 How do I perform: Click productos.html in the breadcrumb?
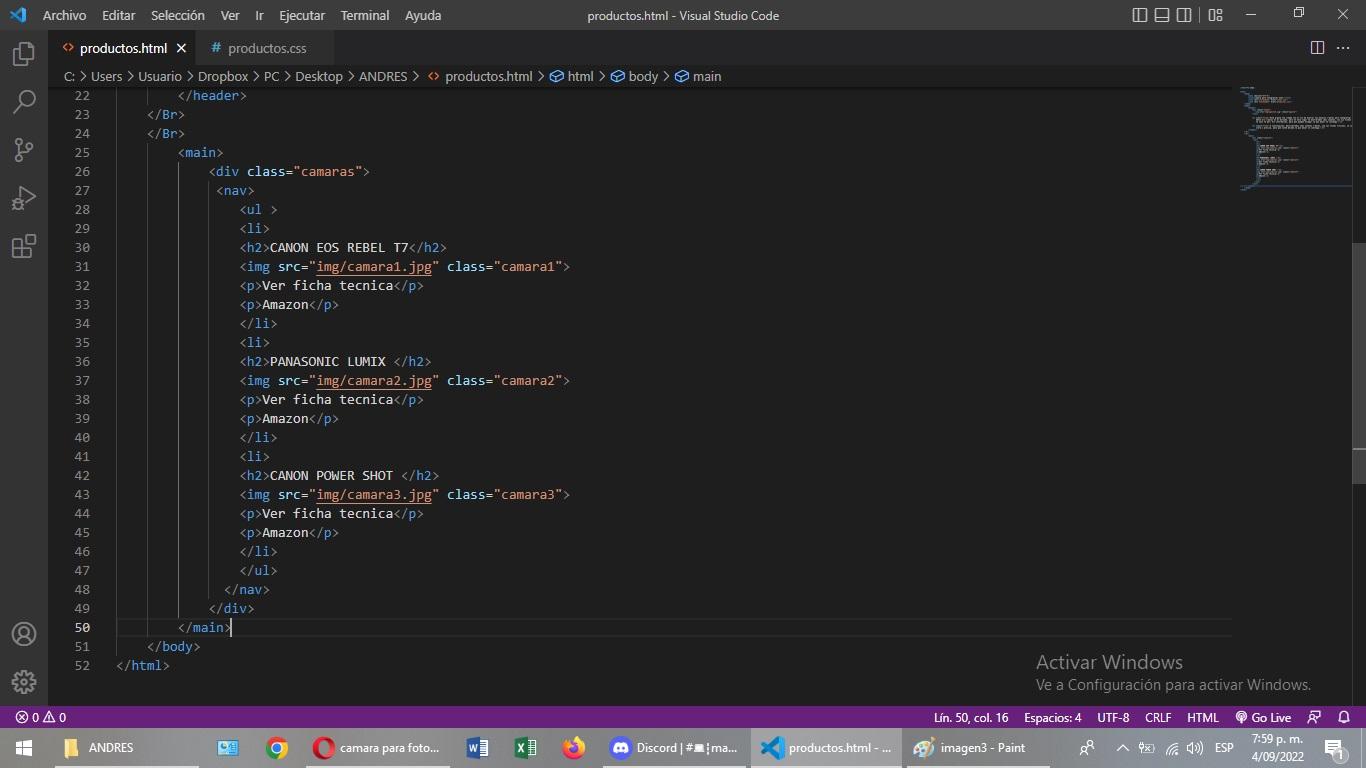click(x=480, y=76)
